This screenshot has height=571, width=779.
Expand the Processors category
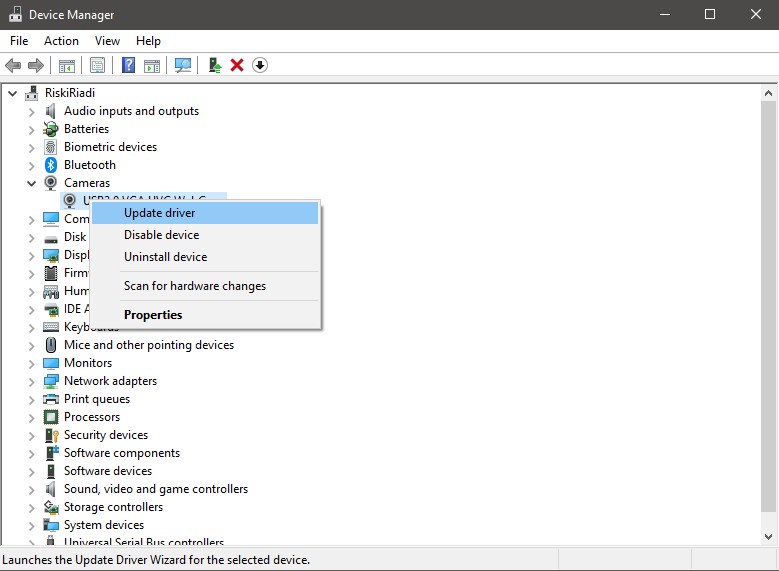tap(31, 417)
